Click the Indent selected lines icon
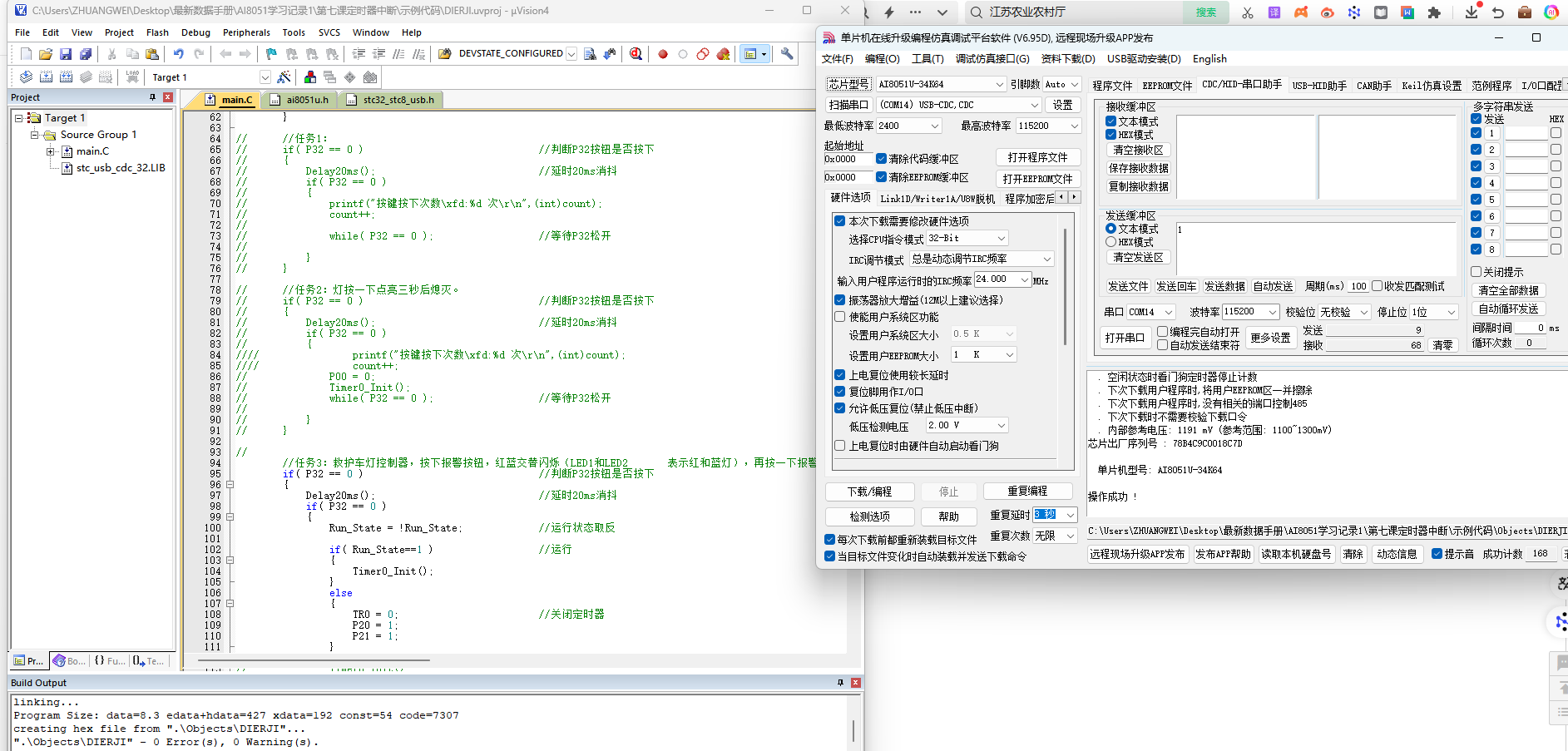 (359, 54)
